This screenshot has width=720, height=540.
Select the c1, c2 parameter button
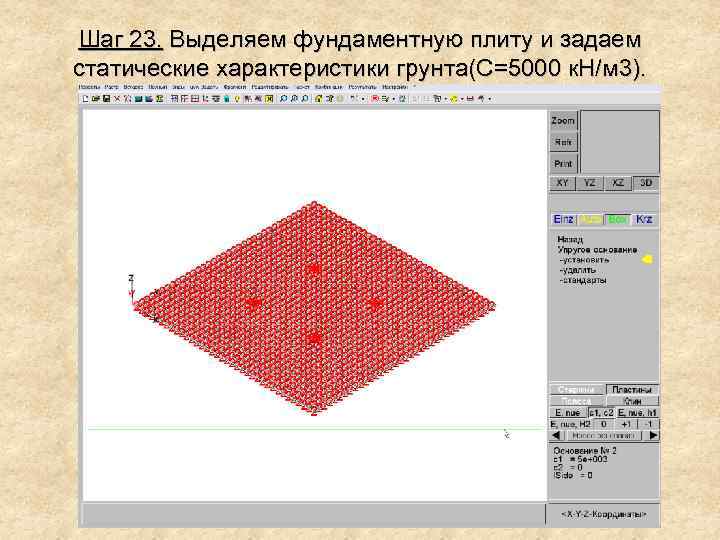coord(601,412)
